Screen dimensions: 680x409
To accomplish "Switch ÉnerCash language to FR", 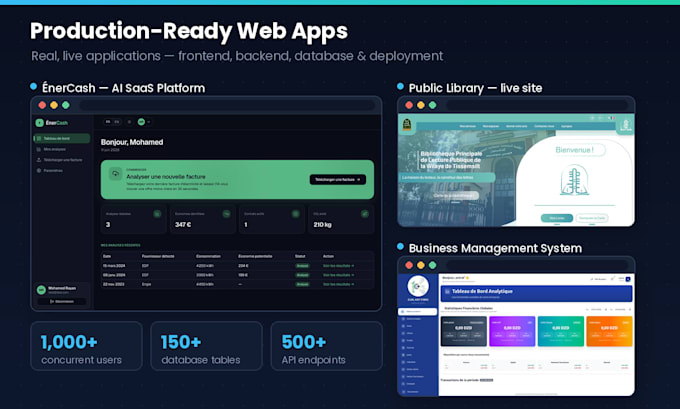I will (108, 122).
